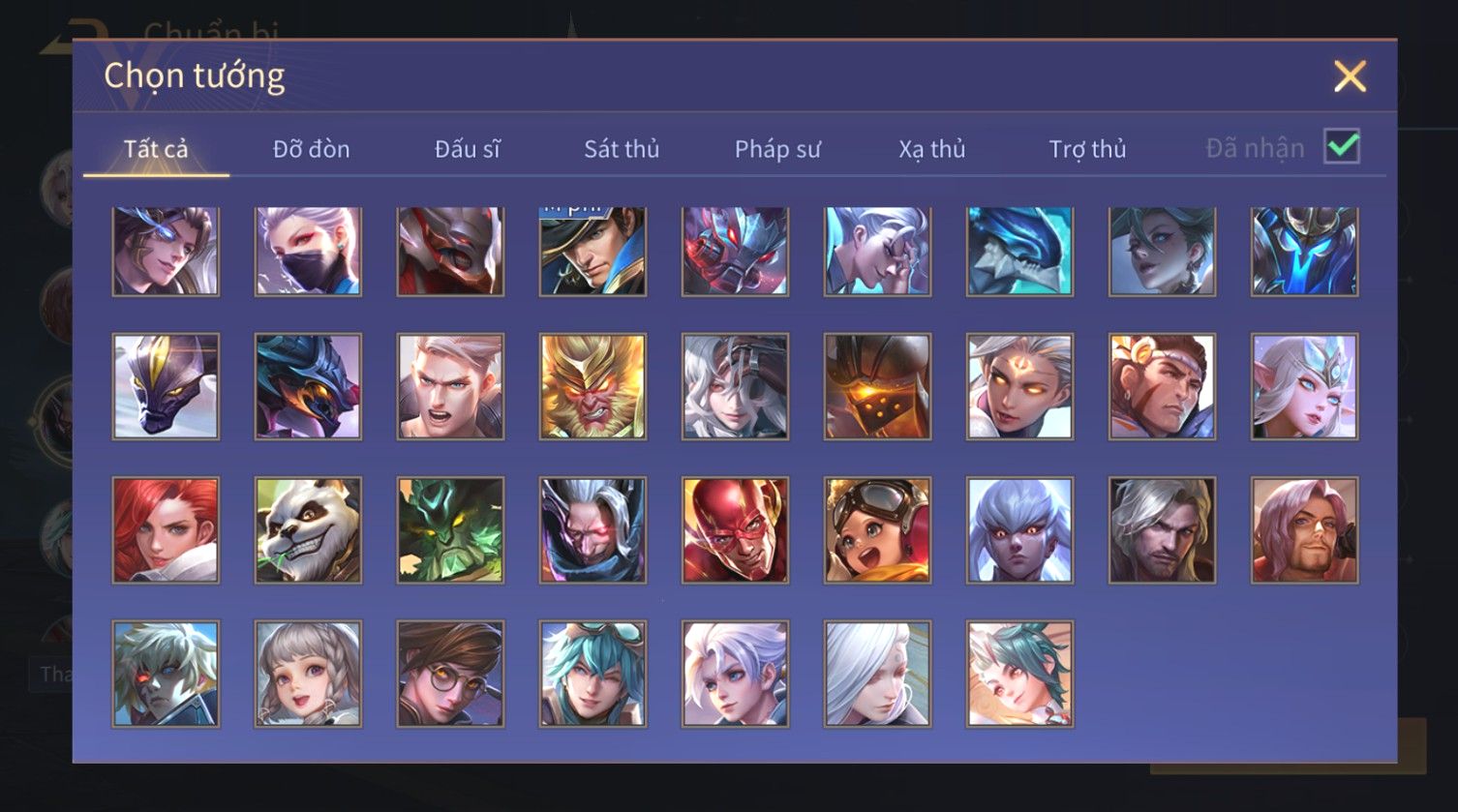The height and width of the screenshot is (812, 1458).
Task: Open the Đấu sĩ tab
Action: pyautogui.click(x=467, y=149)
